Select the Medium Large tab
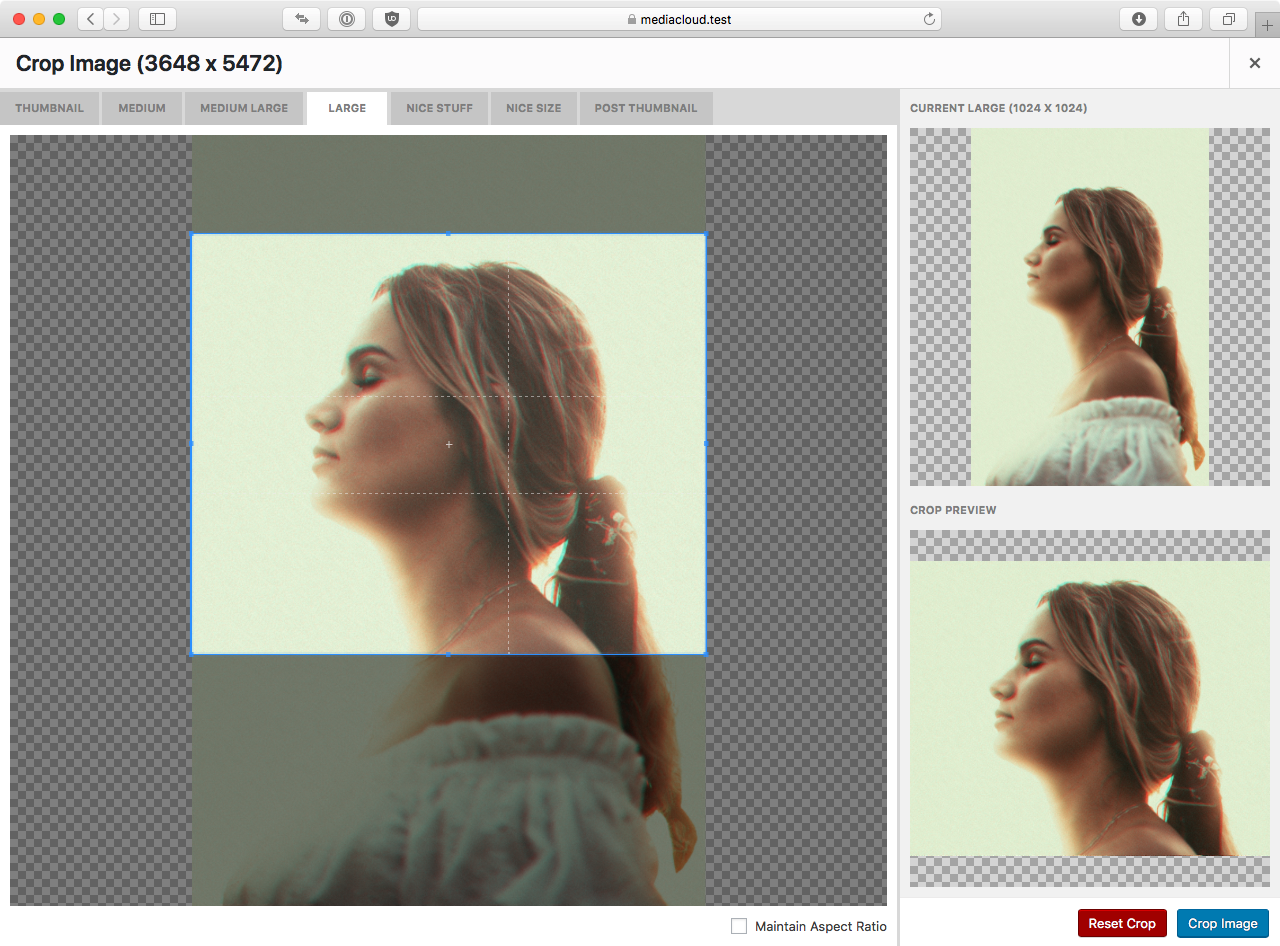 pos(244,108)
